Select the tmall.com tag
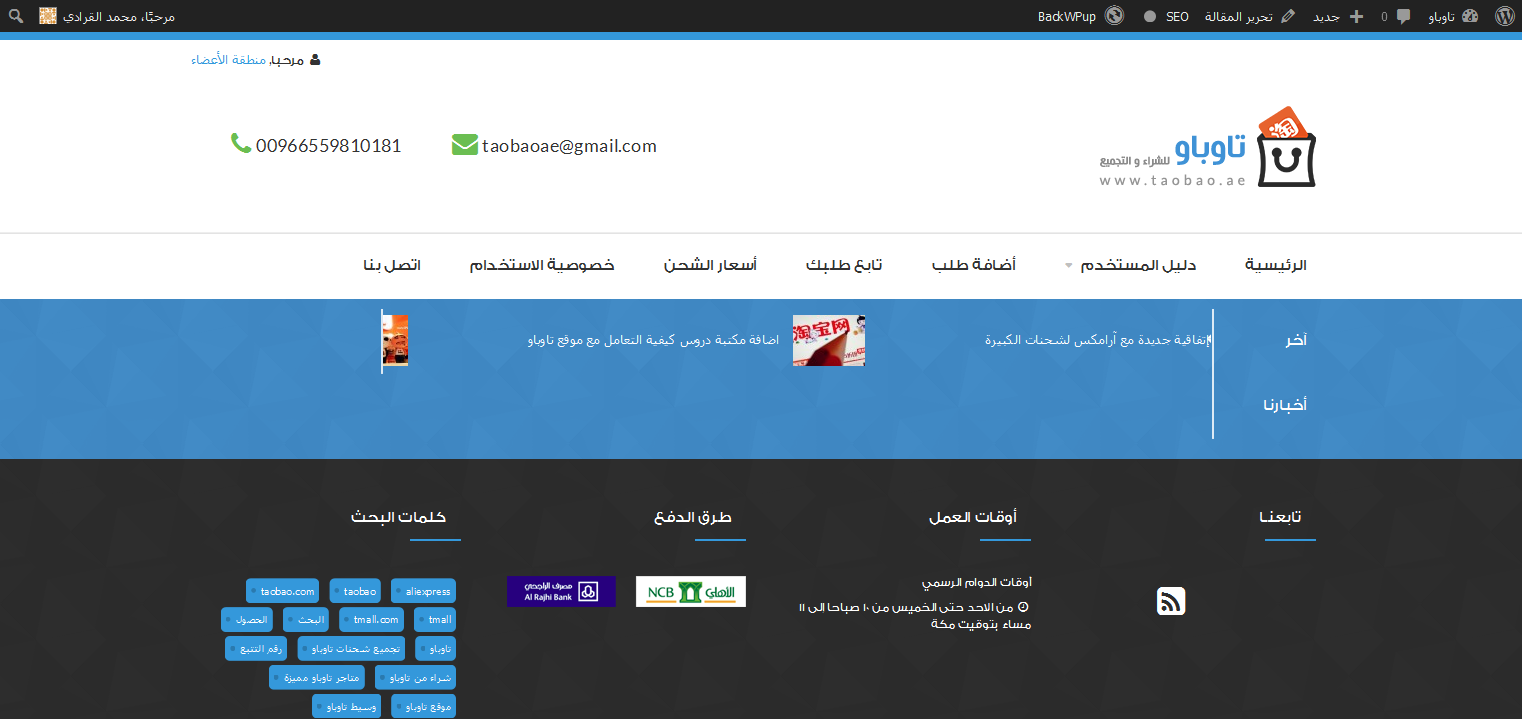 (371, 619)
